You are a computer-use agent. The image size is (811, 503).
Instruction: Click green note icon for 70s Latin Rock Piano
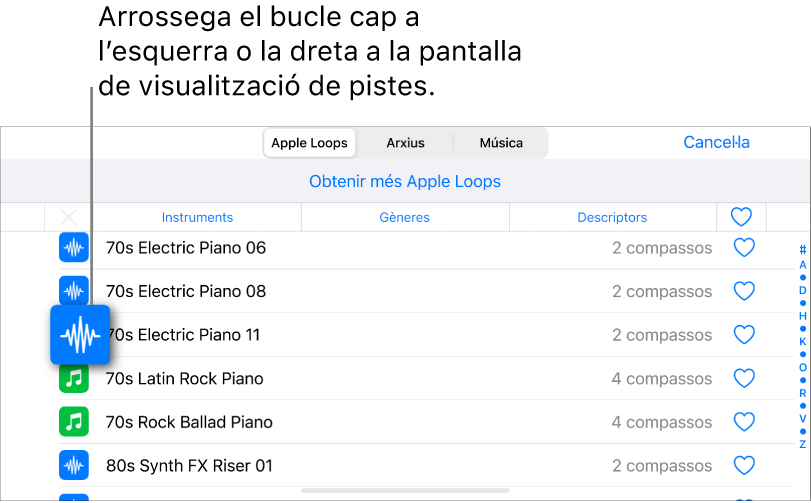click(74, 379)
